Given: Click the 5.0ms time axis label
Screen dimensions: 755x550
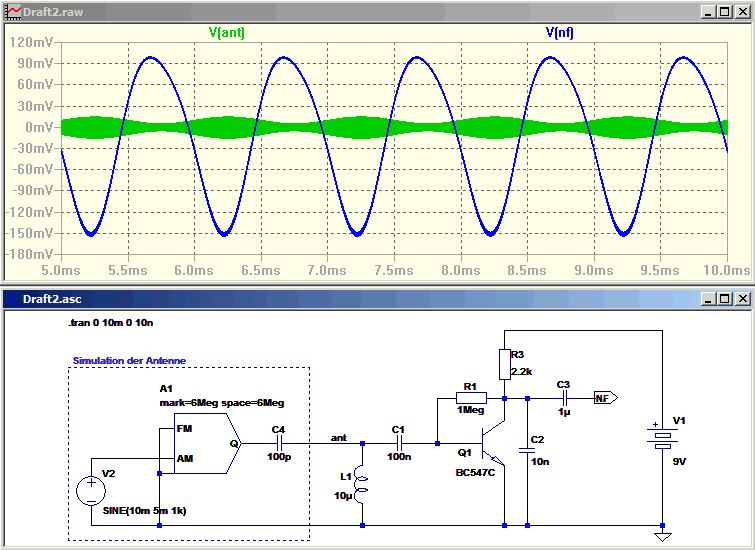Looking at the screenshot, I should pyautogui.click(x=61, y=270).
